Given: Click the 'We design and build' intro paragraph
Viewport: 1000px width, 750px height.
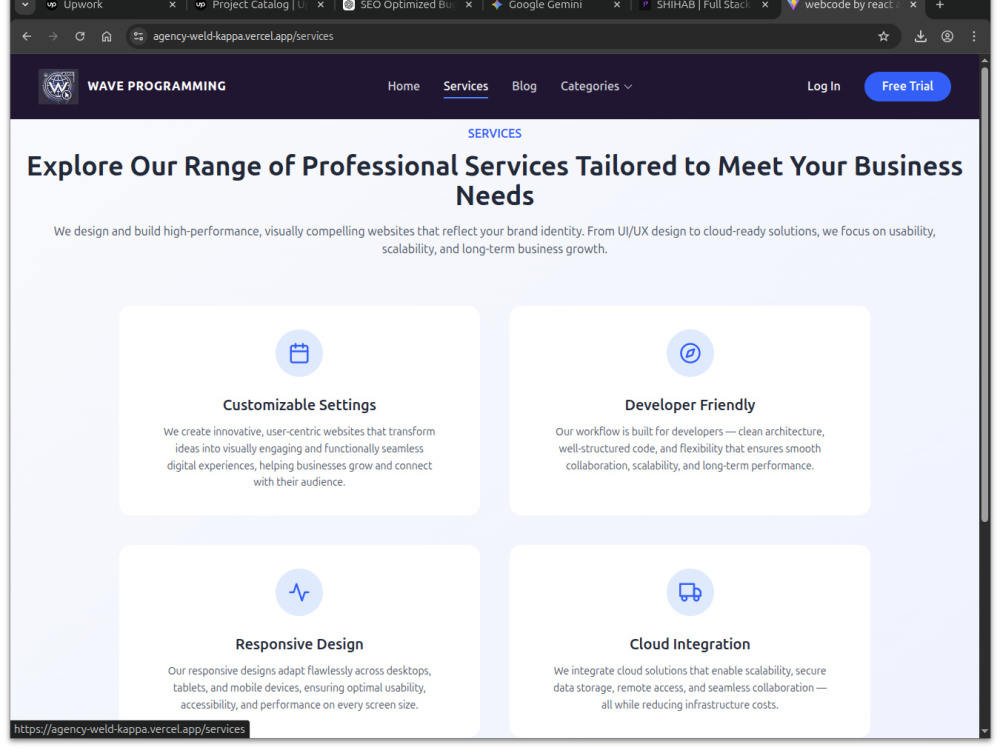Looking at the screenshot, I should click(x=494, y=240).
